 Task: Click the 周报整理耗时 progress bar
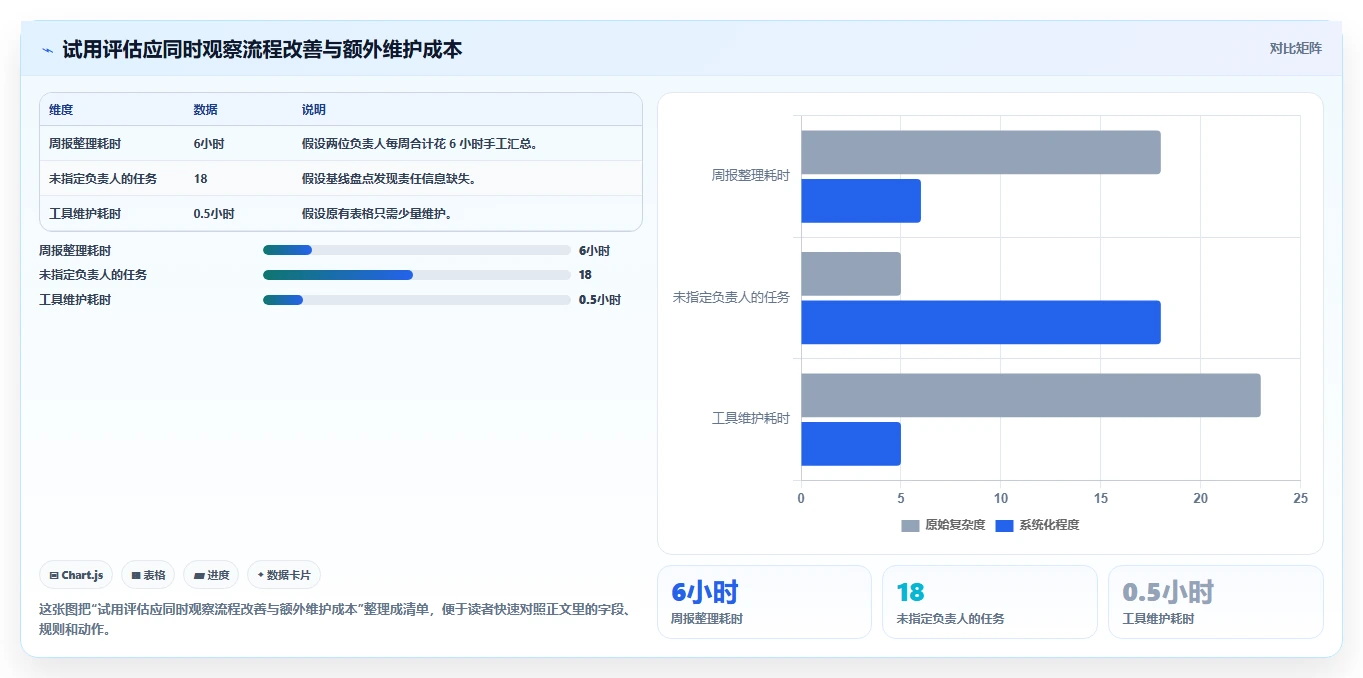point(416,250)
